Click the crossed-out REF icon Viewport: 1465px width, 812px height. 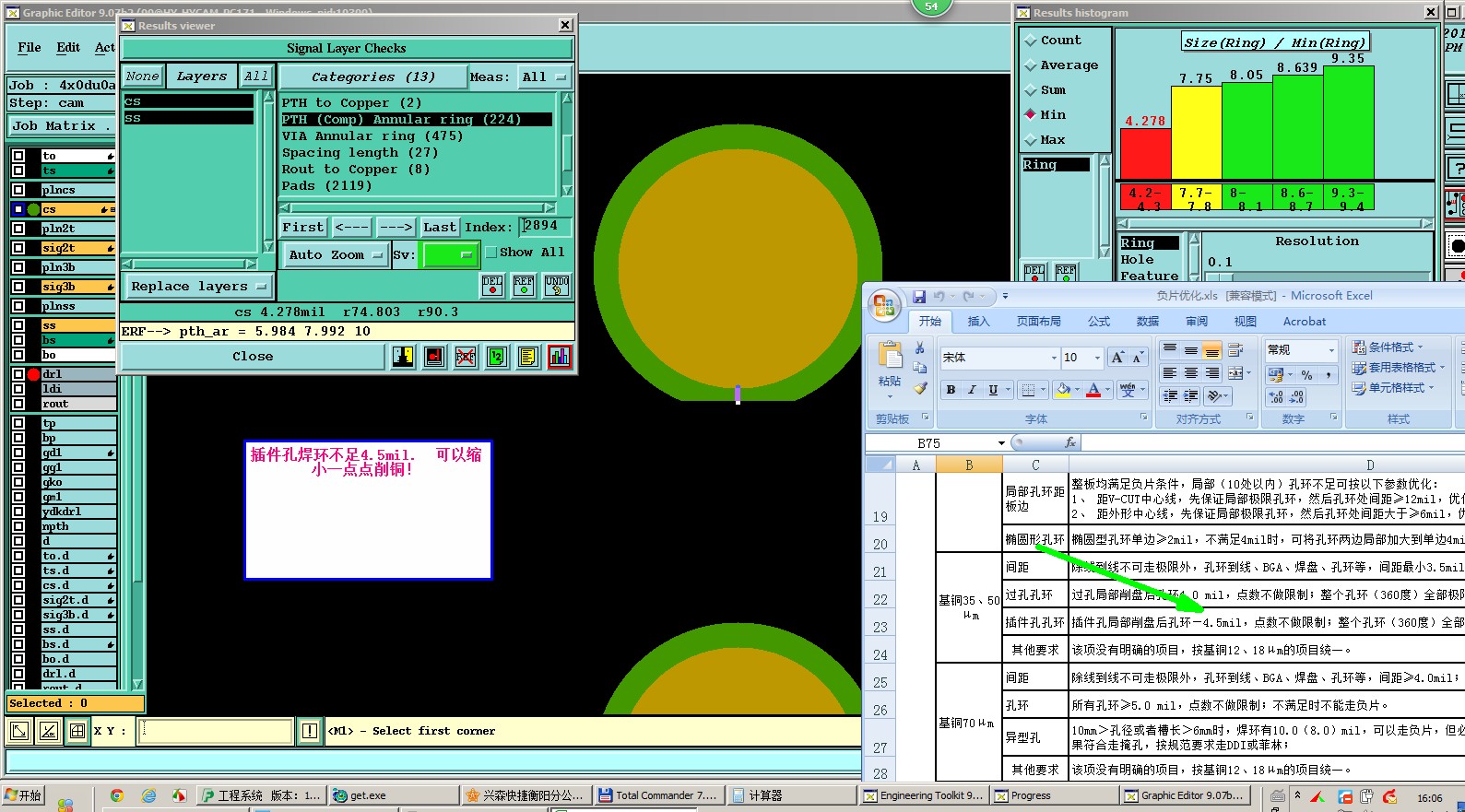(466, 357)
